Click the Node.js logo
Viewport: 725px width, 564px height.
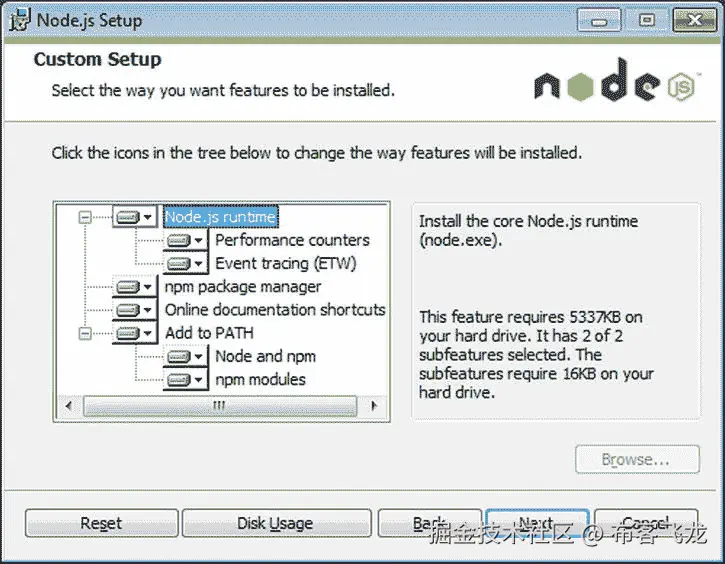pyautogui.click(x=617, y=82)
